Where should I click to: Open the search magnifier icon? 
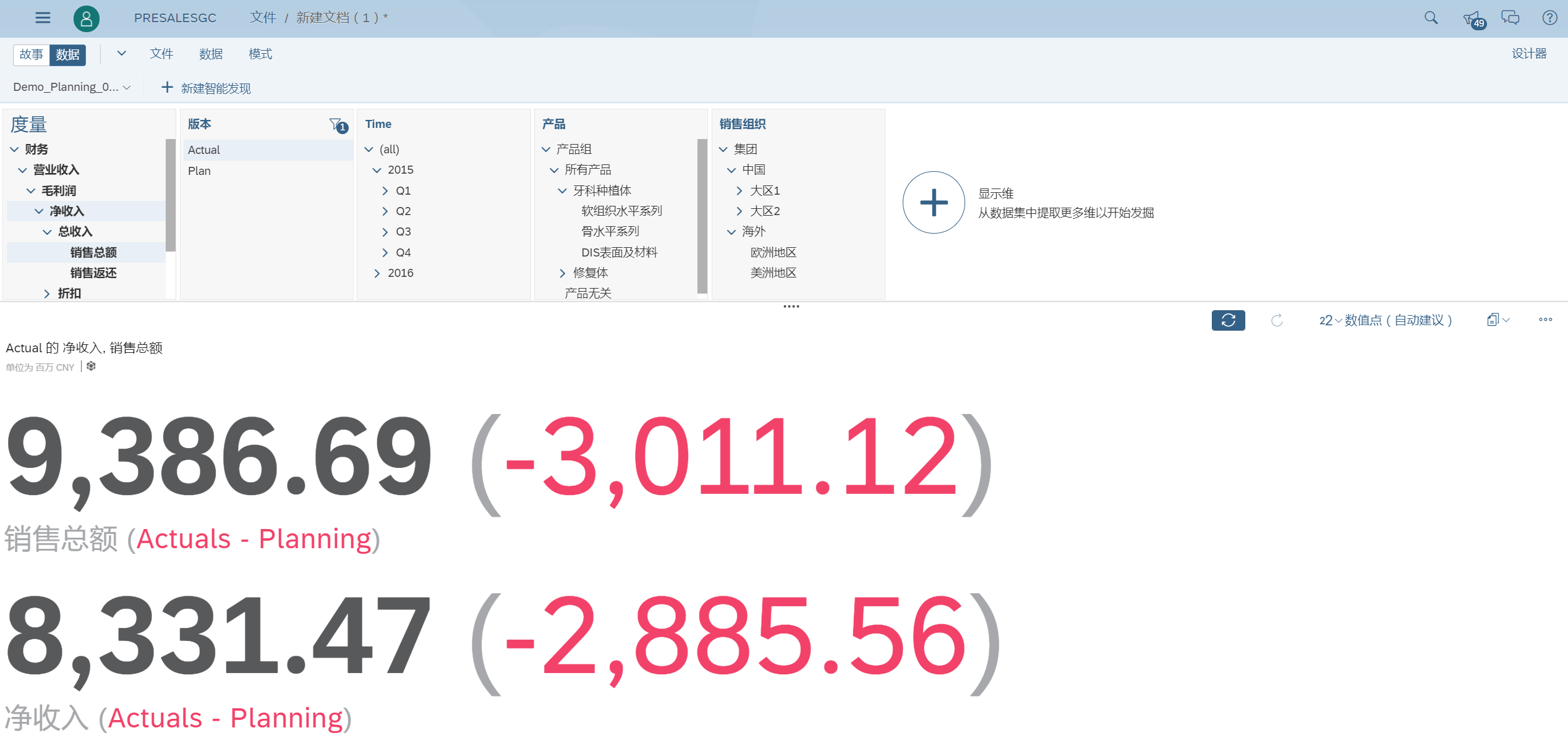(x=1431, y=18)
